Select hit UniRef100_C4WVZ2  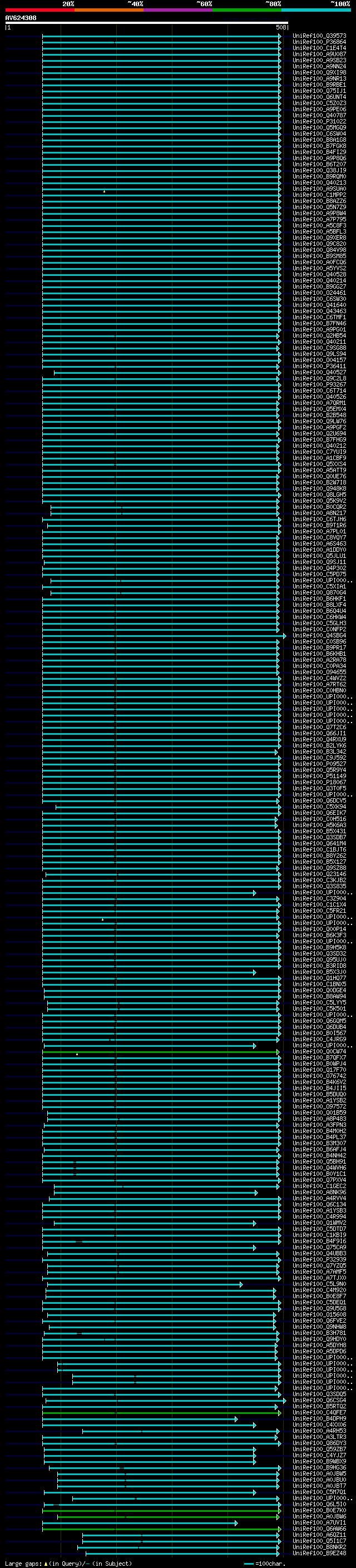(x=319, y=678)
